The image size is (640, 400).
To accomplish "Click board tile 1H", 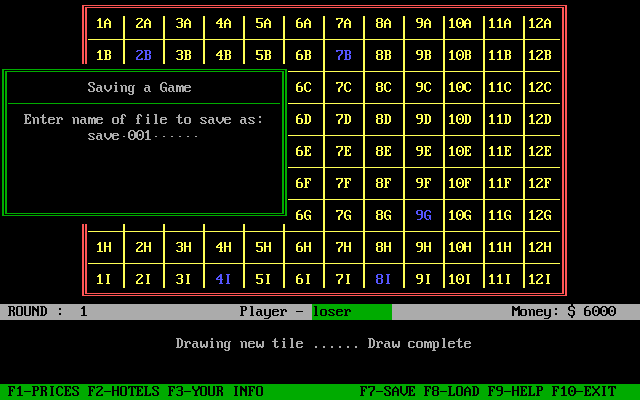I will 104,248.
